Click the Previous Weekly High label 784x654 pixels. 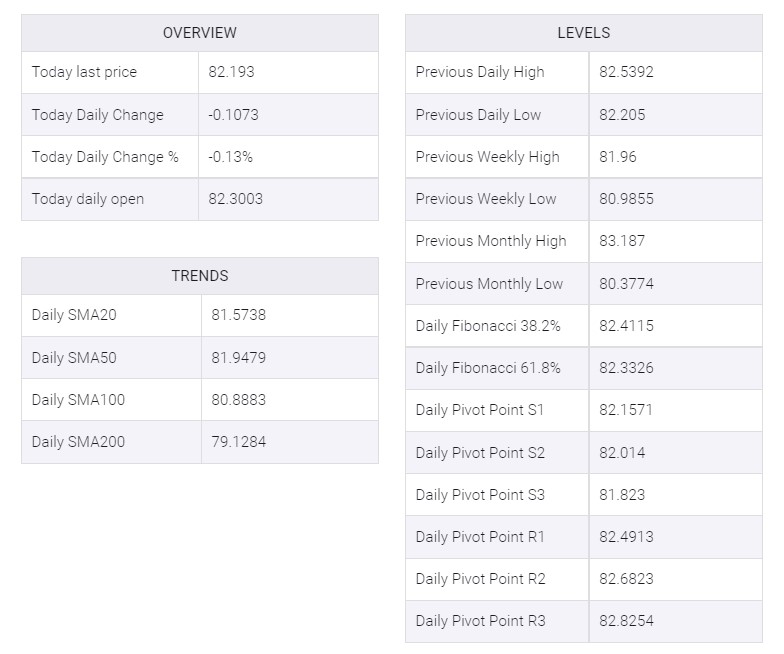(488, 157)
